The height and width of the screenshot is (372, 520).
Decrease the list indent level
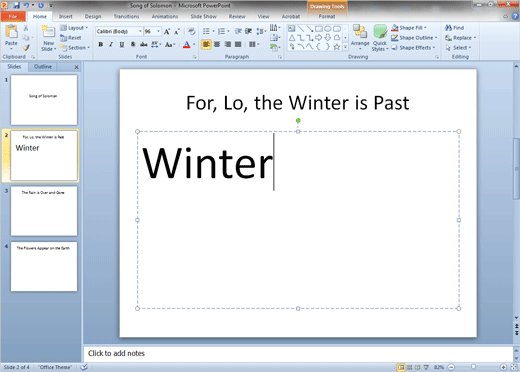(x=238, y=31)
